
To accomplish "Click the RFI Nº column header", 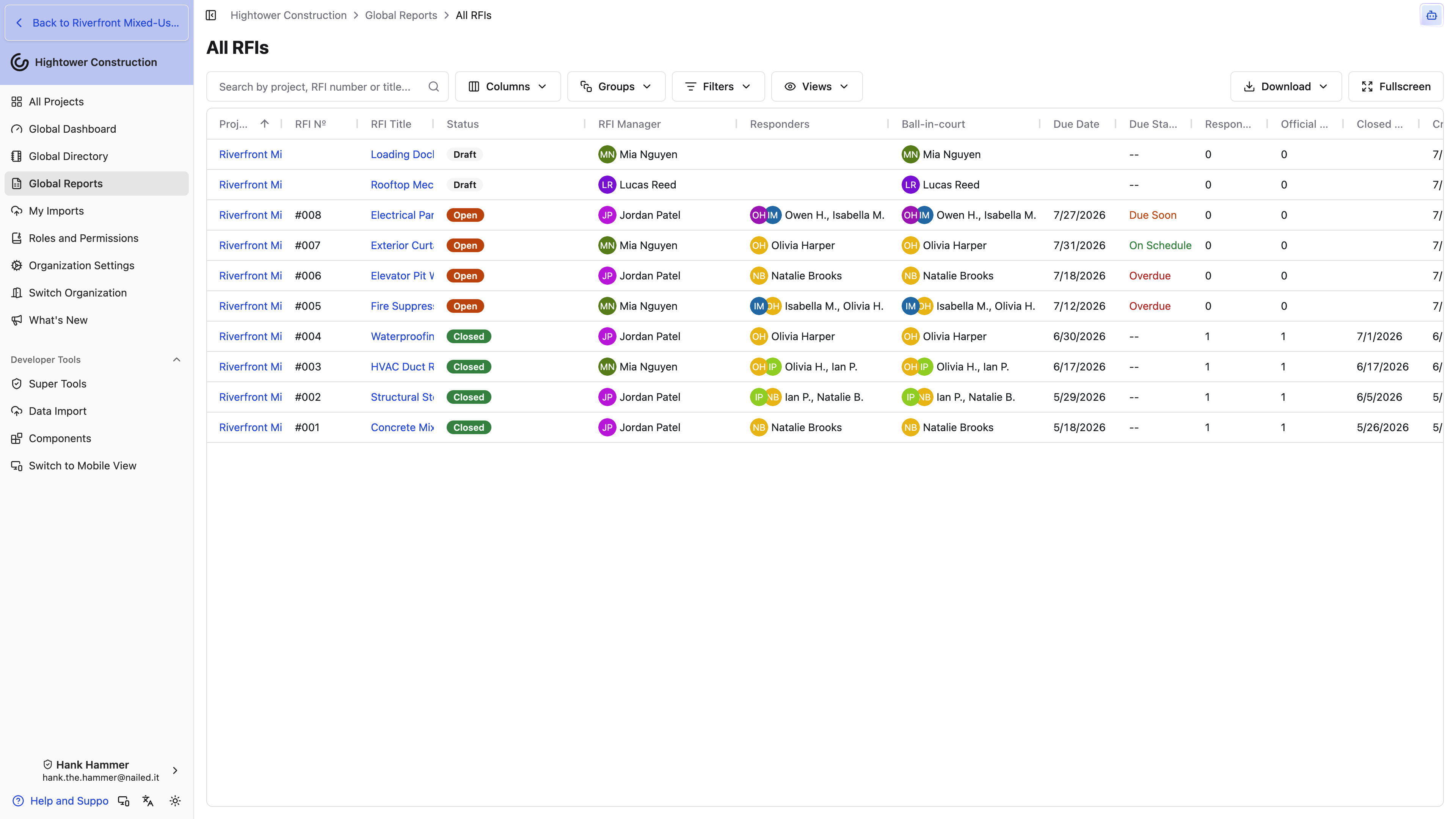I will pyautogui.click(x=310, y=124).
